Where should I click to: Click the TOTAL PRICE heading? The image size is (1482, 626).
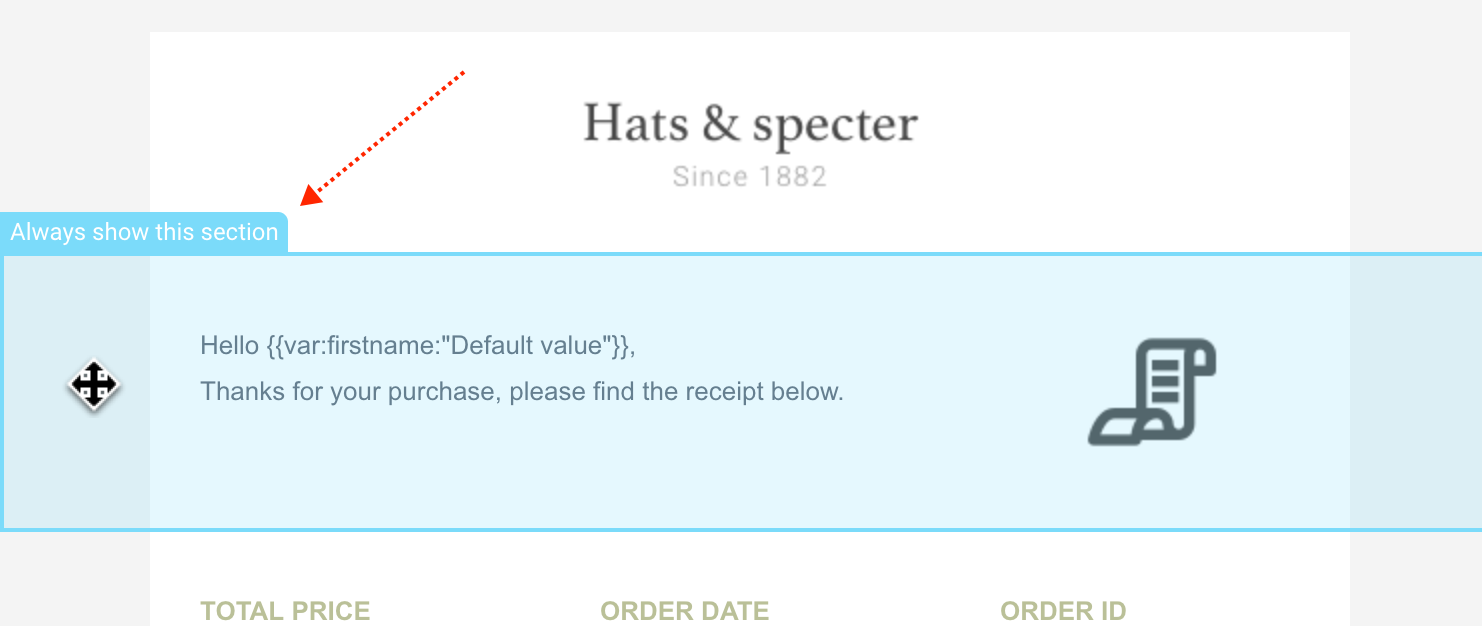pos(285,611)
